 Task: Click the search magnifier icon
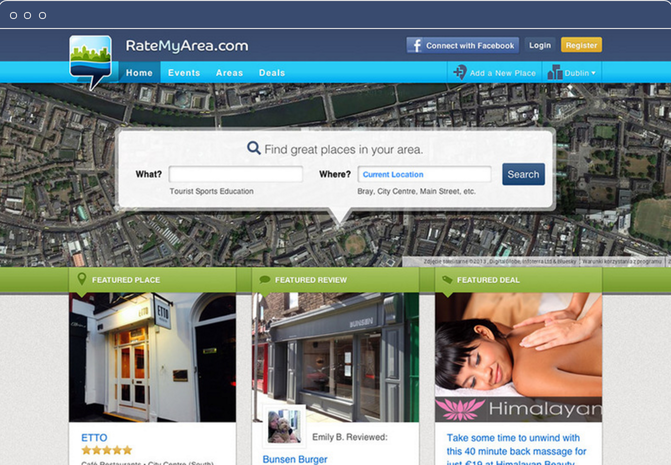254,148
